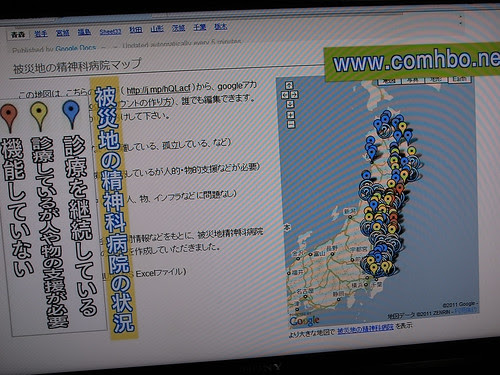The height and width of the screenshot is (375, 500).
Task: Click the 千葉 sheet tab
Action: pos(200,27)
